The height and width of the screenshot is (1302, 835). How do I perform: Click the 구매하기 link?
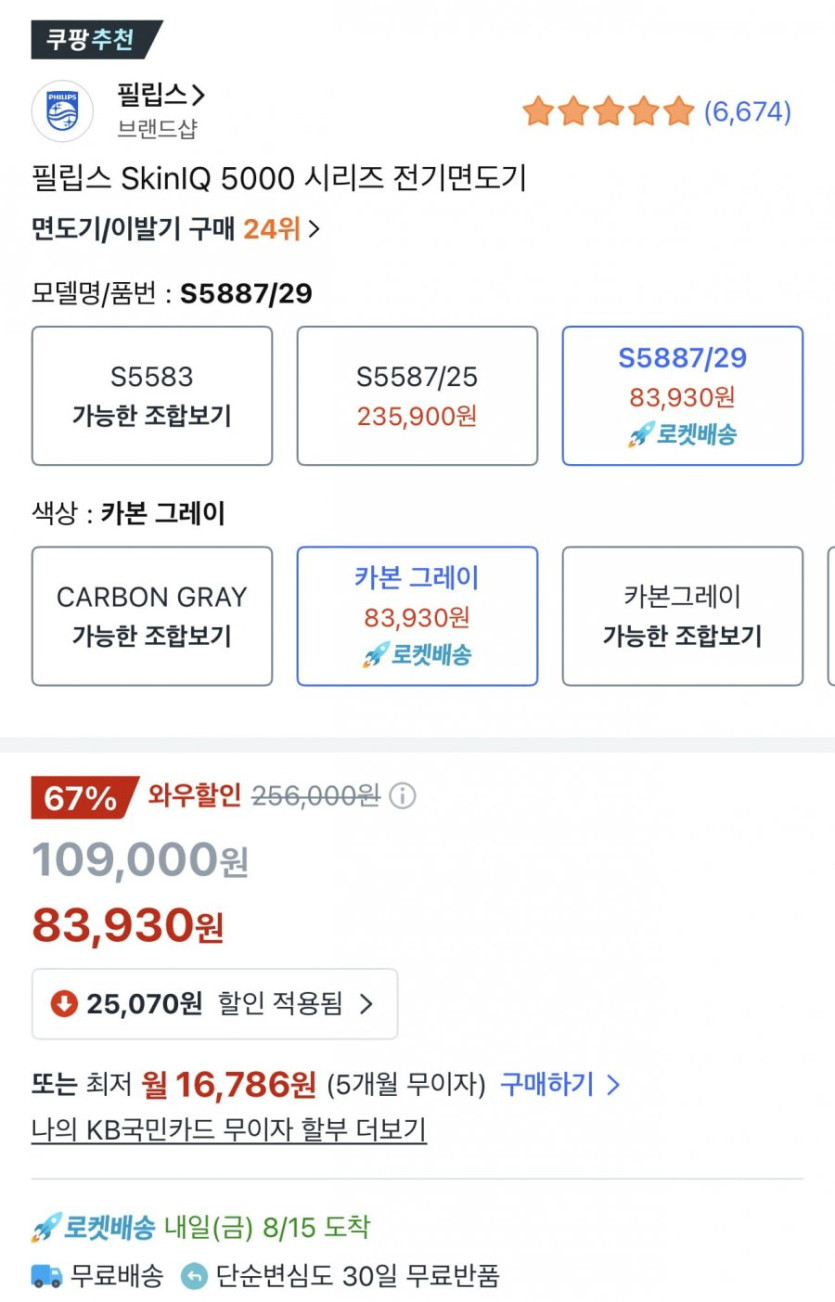coord(560,1084)
